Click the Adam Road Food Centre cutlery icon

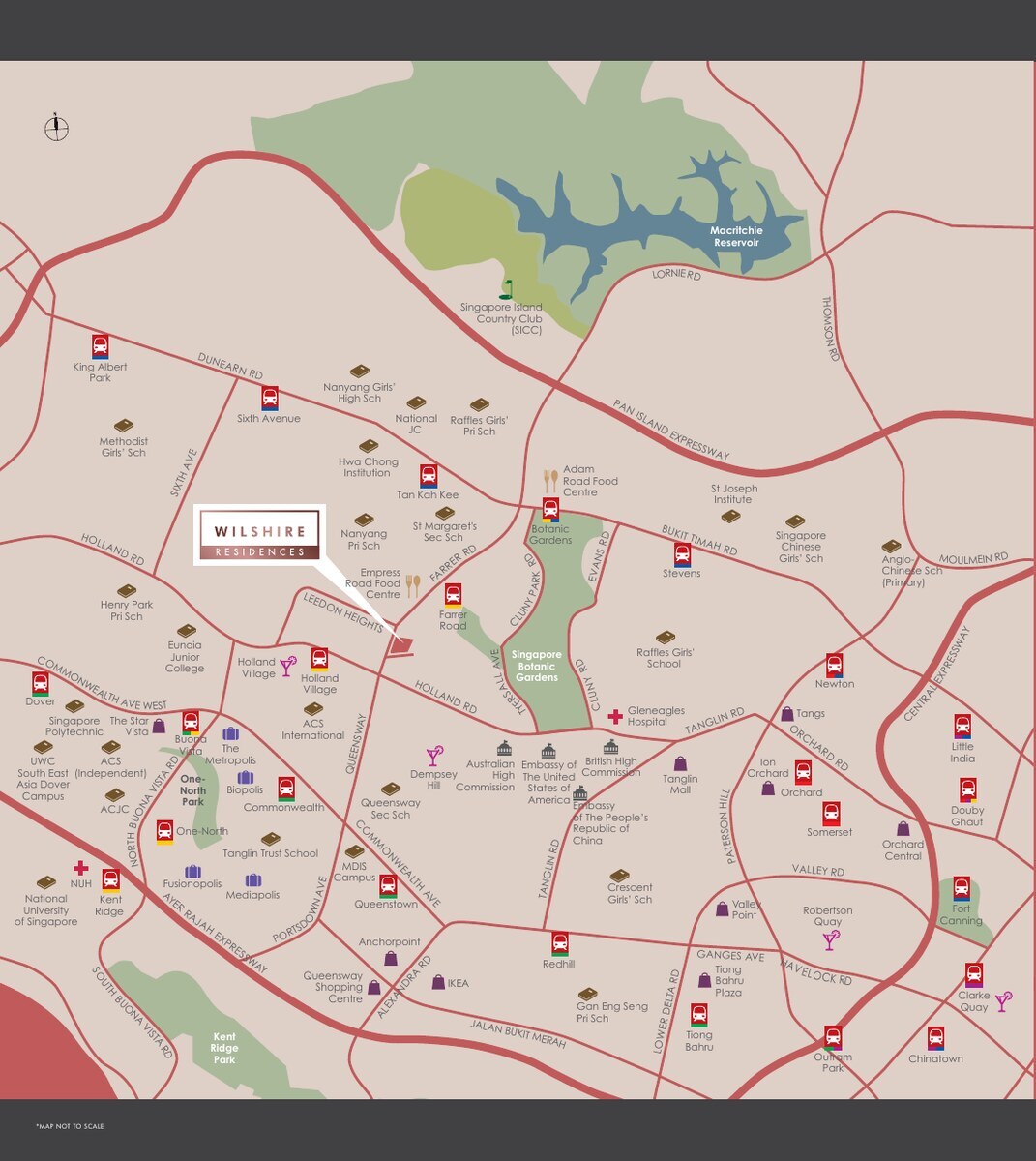coord(550,481)
